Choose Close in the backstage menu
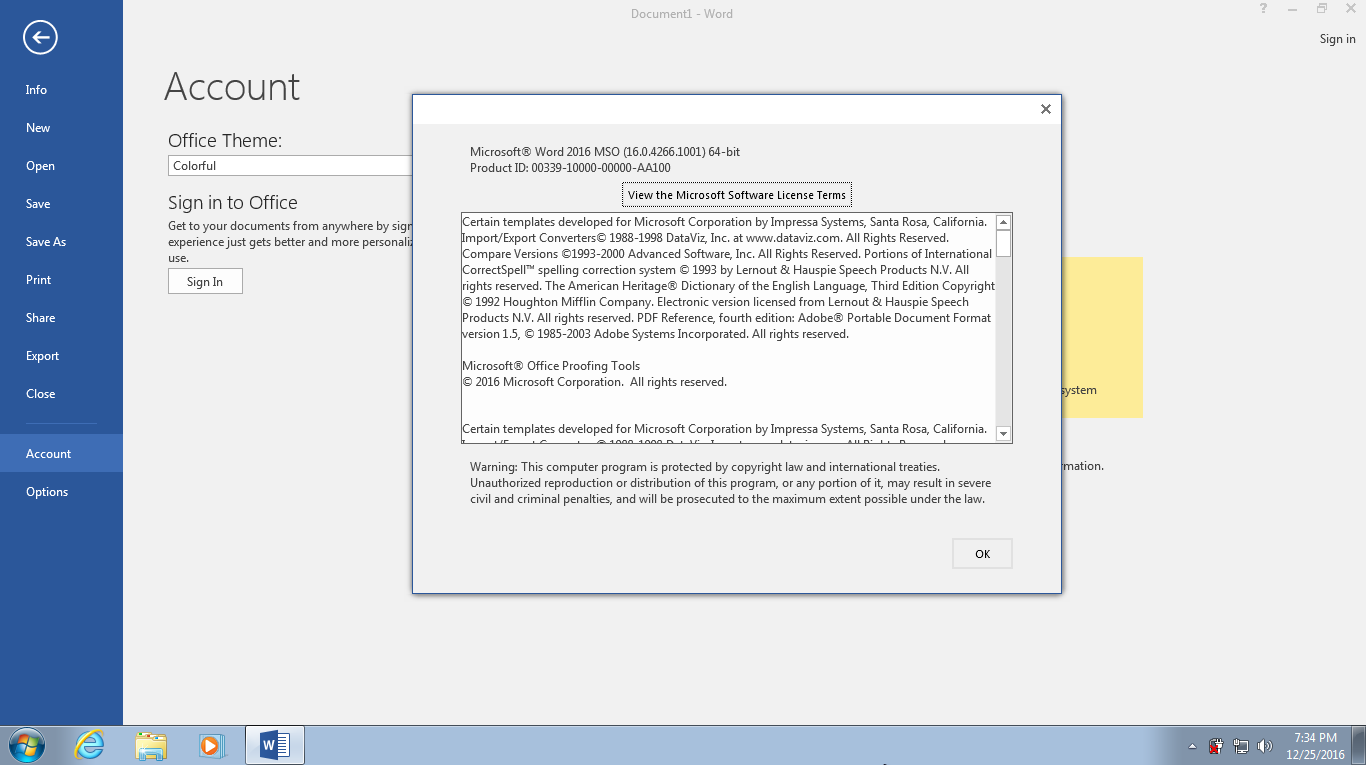1366x765 pixels. pyautogui.click(x=61, y=394)
